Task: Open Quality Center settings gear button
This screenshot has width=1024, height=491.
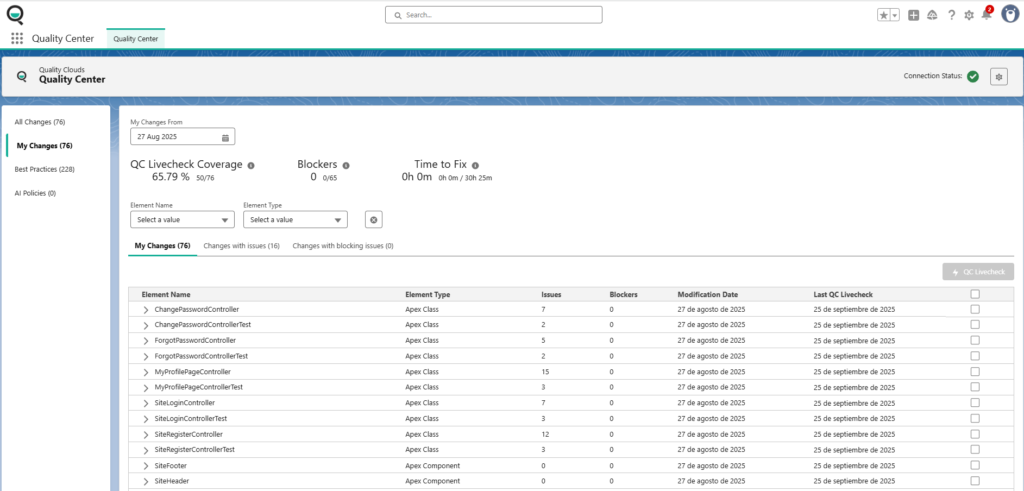Action: click(x=998, y=76)
